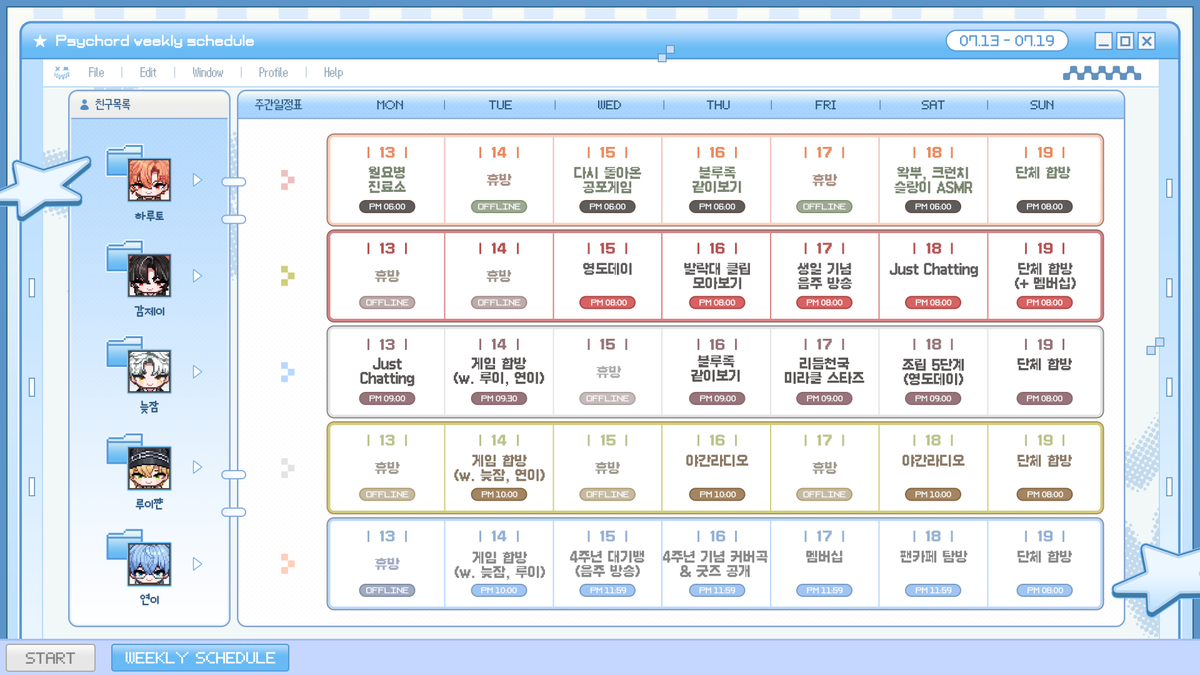Expand the arrow next to 하루토

pos(197,180)
